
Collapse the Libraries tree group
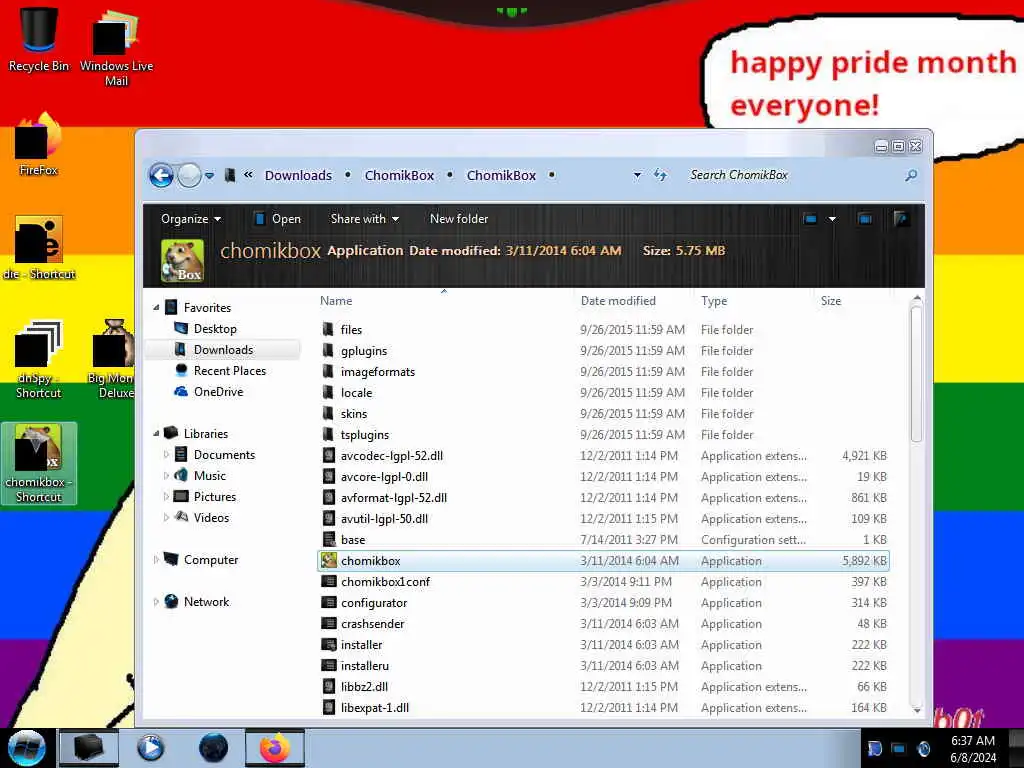click(156, 433)
